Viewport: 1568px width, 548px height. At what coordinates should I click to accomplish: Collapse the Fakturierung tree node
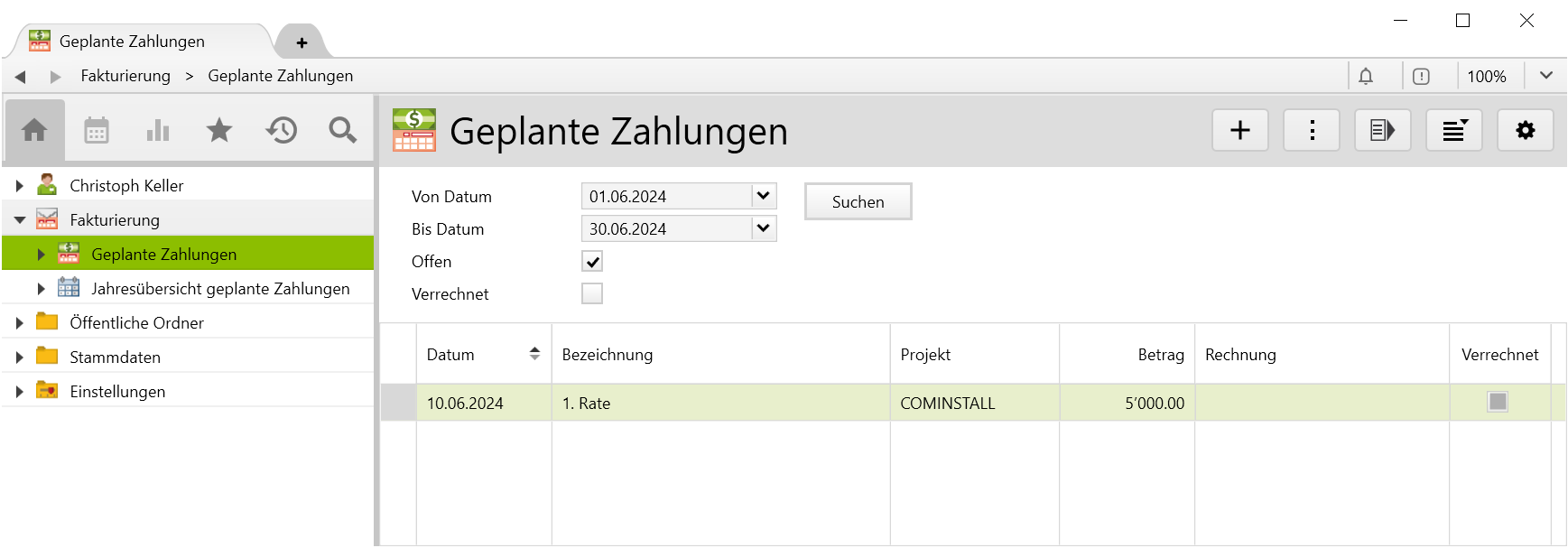point(20,220)
